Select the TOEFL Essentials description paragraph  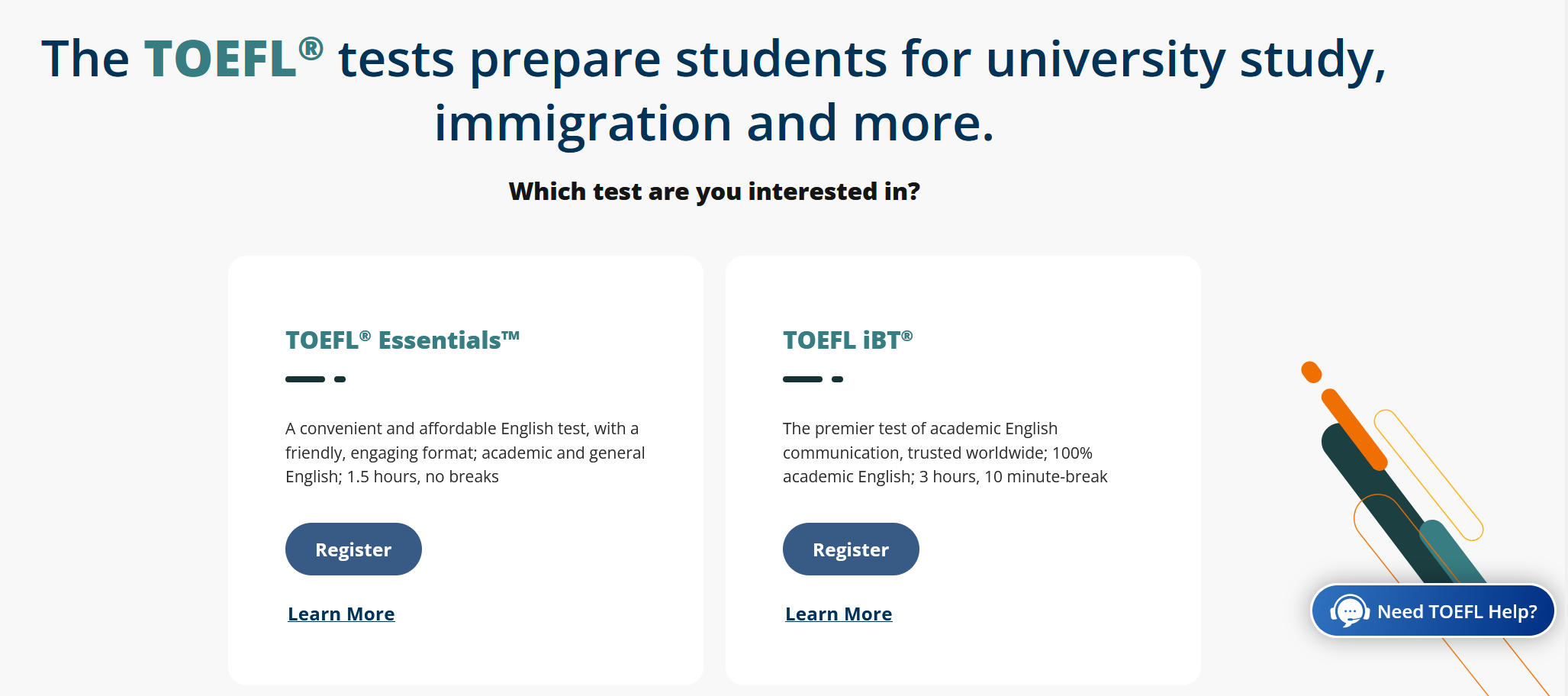465,453
